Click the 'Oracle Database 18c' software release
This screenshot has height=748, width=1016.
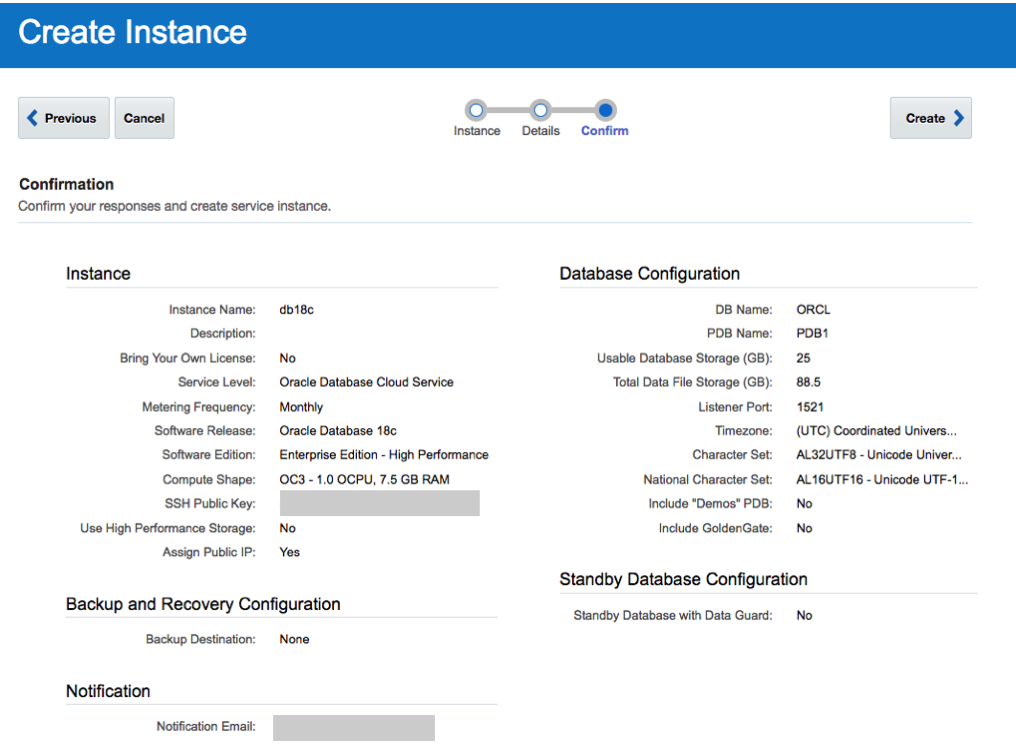coord(338,431)
